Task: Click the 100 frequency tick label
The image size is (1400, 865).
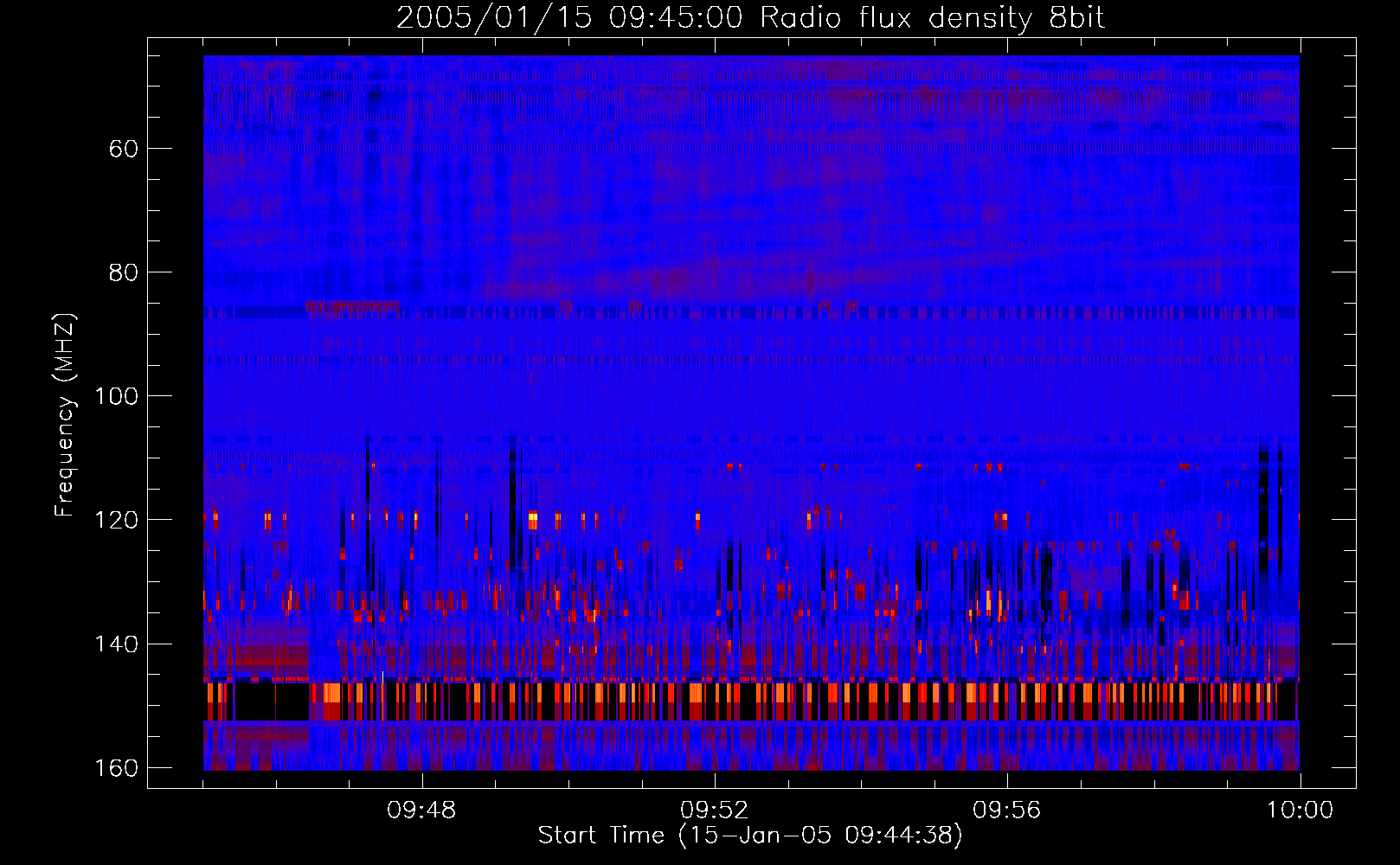Action: [116, 396]
